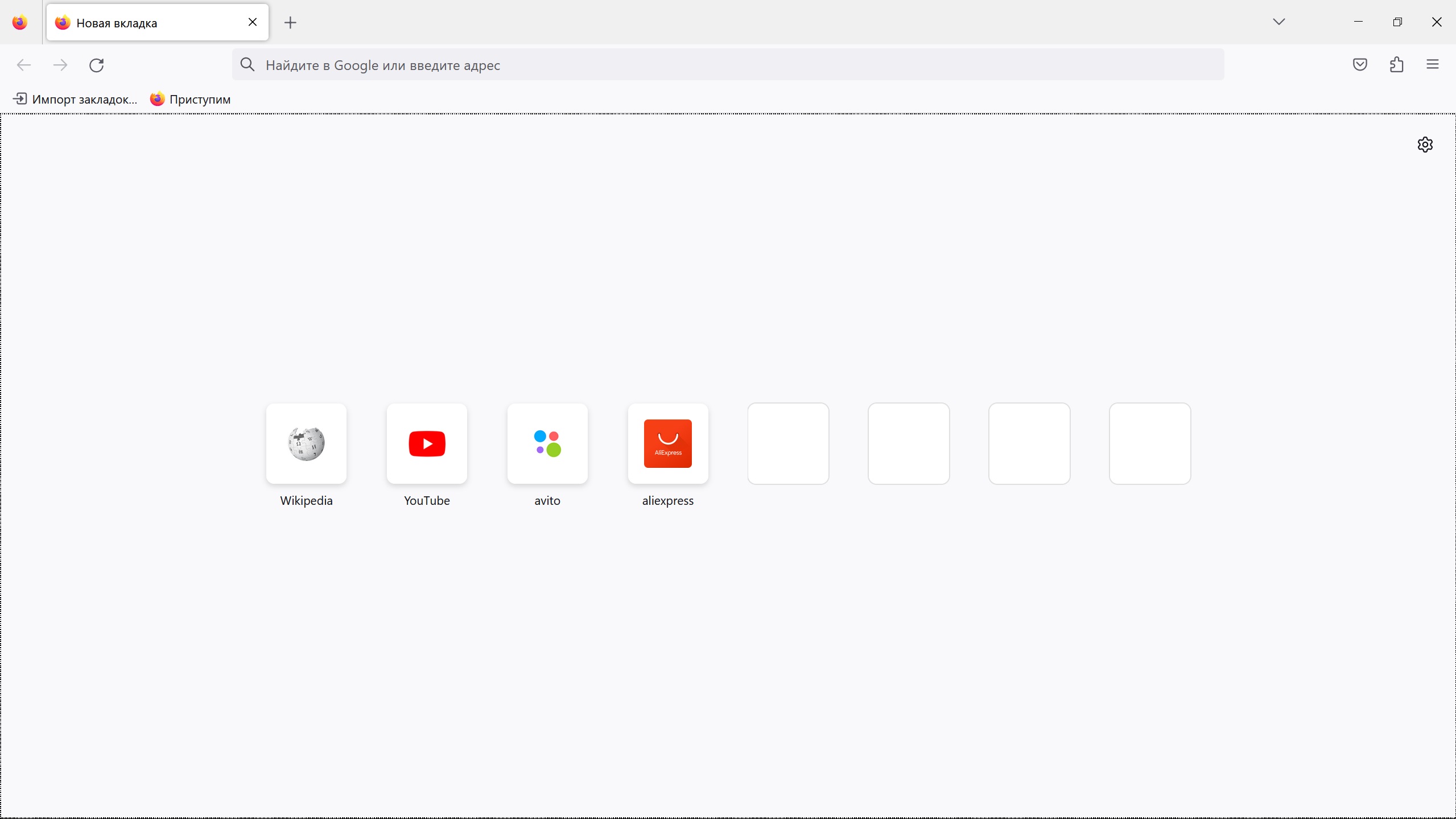Open the aliexpress shortcut tile
The height and width of the screenshot is (819, 1456).
tap(668, 444)
